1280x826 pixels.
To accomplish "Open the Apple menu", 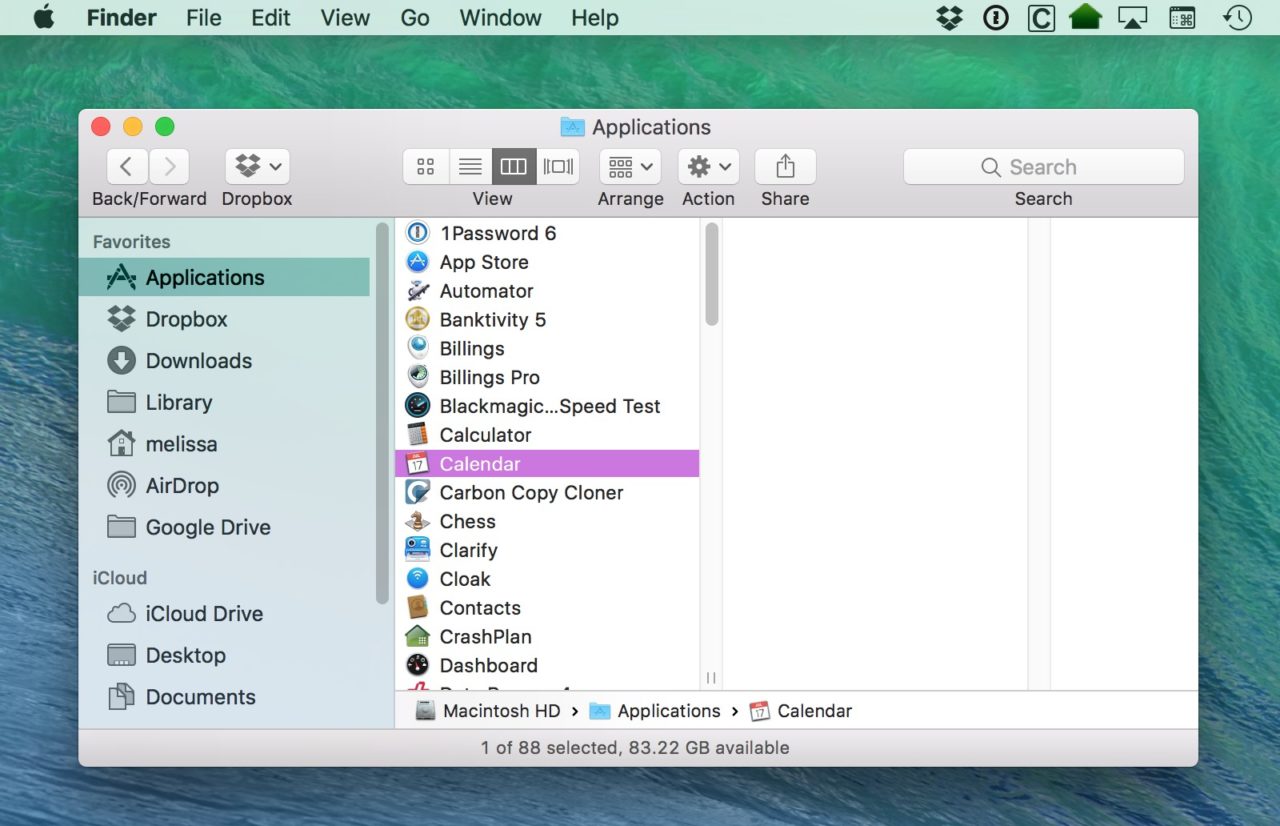I will pos(43,18).
